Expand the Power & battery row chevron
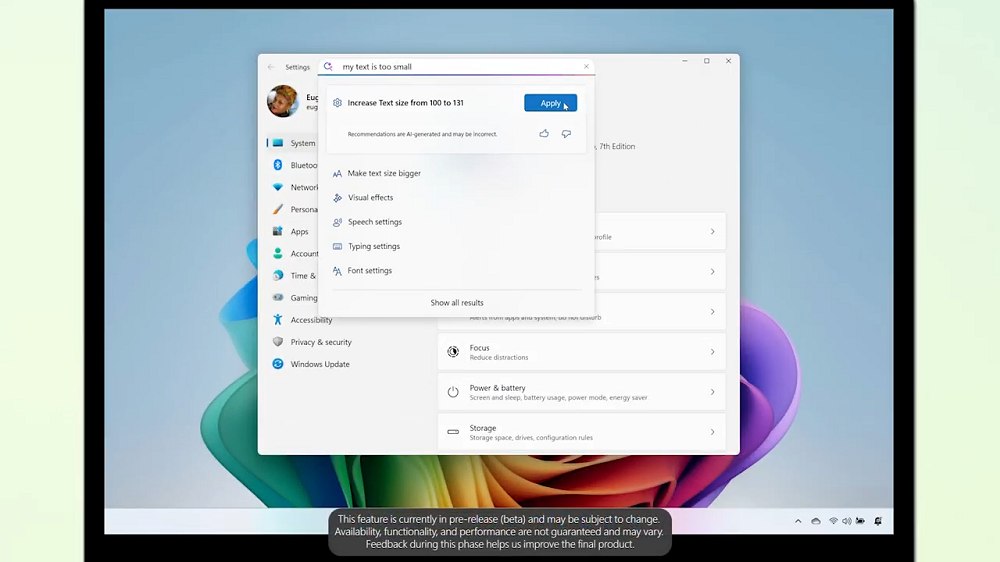1000x562 pixels. point(712,392)
